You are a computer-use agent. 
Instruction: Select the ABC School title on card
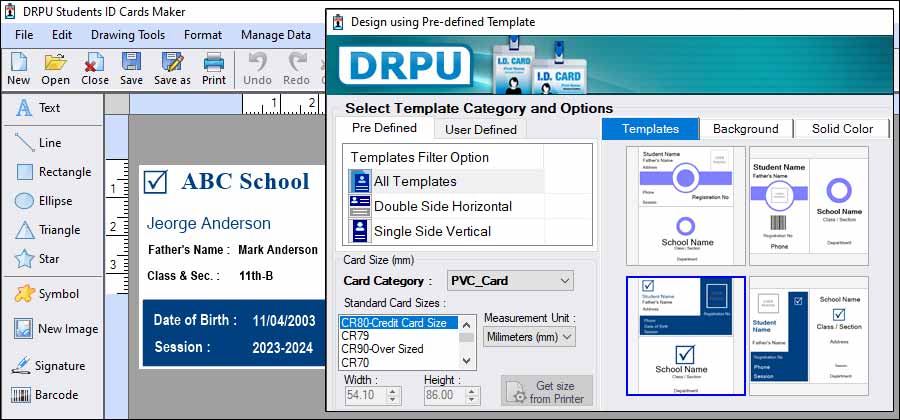click(x=245, y=181)
